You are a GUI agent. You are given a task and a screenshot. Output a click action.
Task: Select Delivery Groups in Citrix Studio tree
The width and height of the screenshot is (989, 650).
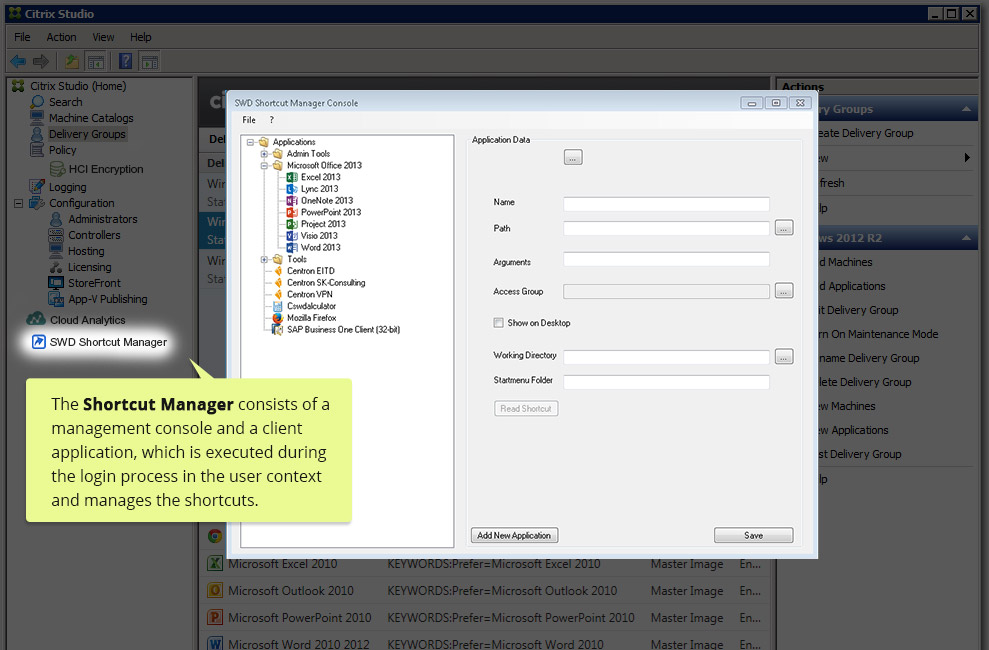[x=87, y=134]
